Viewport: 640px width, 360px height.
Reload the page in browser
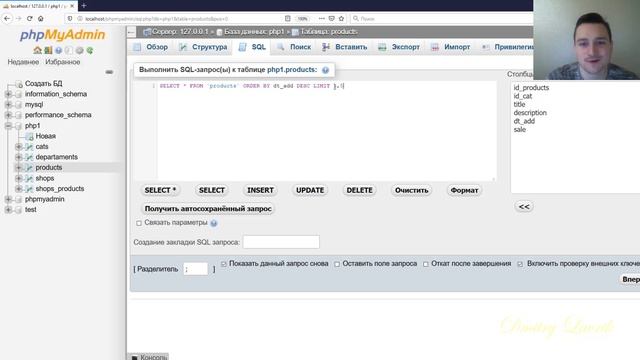point(29,18)
